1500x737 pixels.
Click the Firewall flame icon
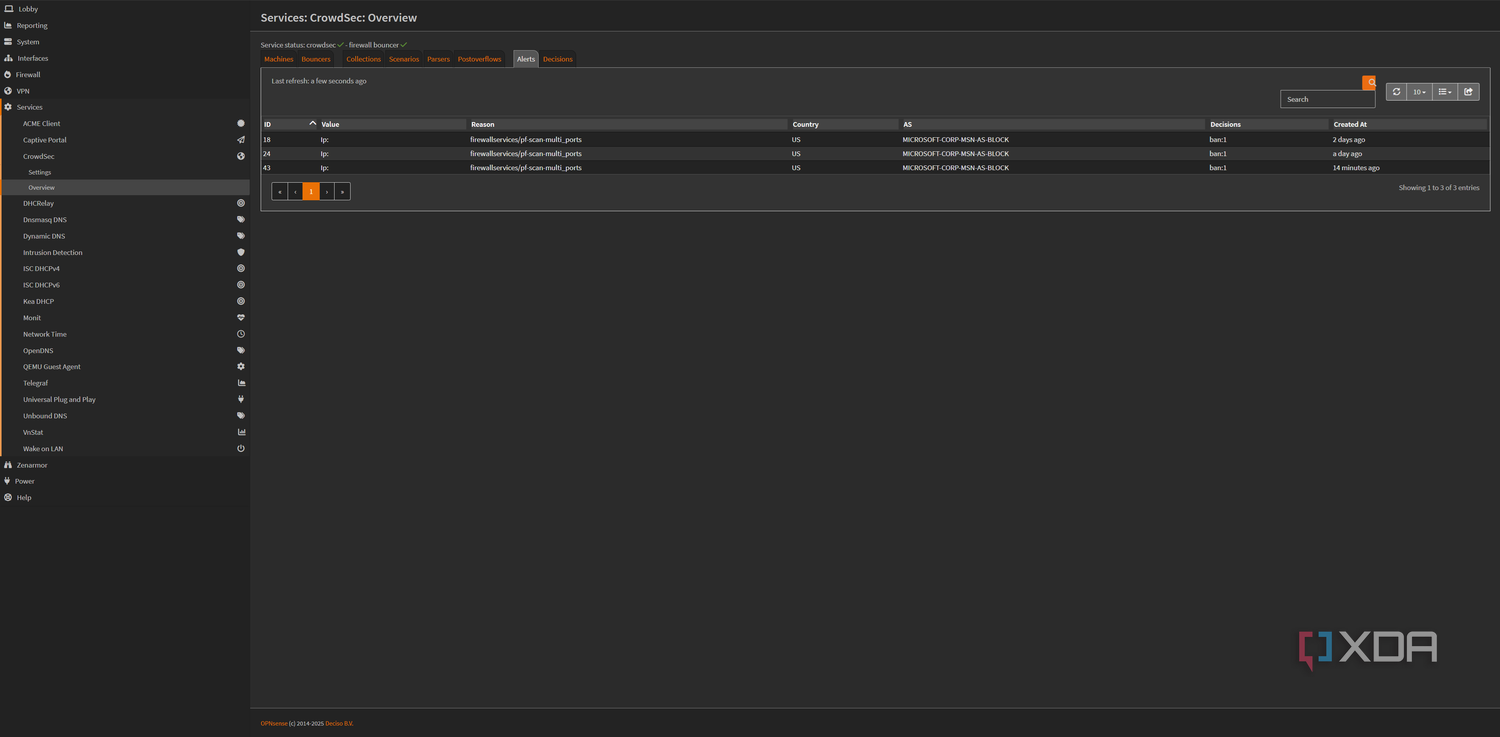[x=8, y=74]
